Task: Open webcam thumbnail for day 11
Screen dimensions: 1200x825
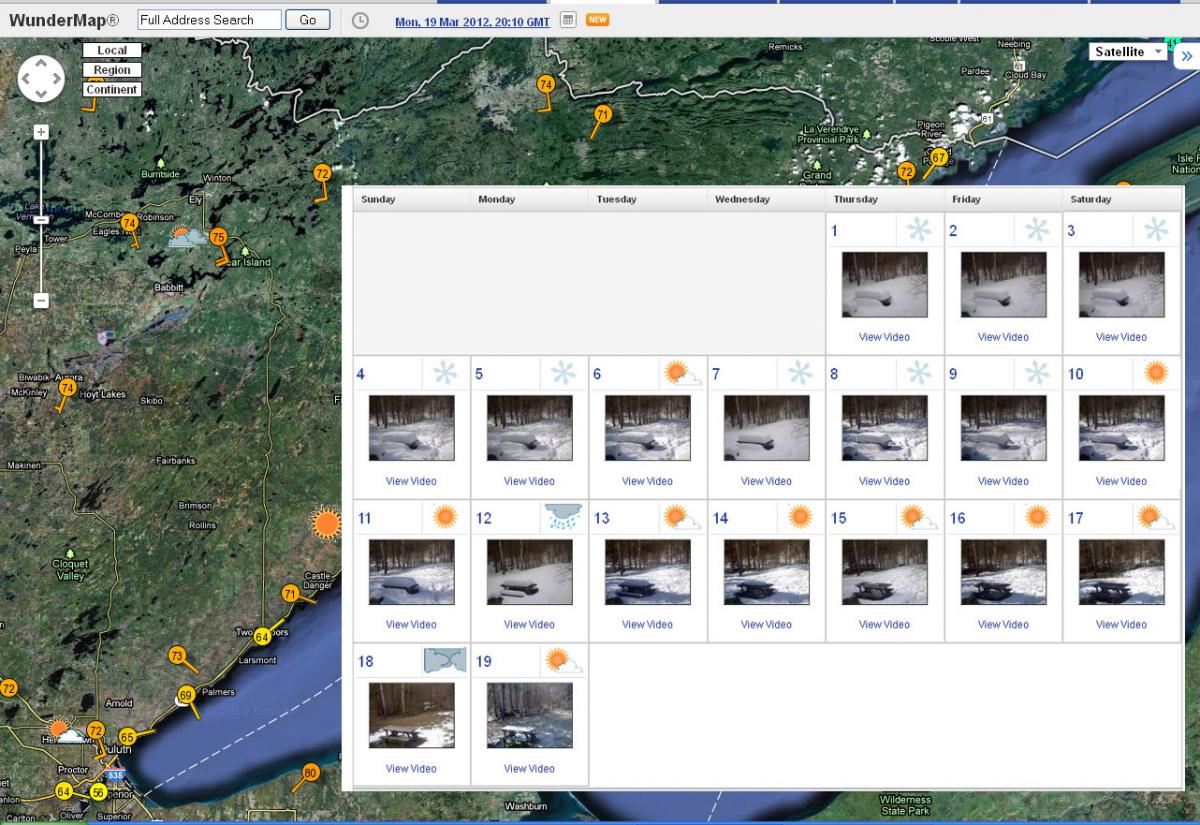Action: (411, 572)
